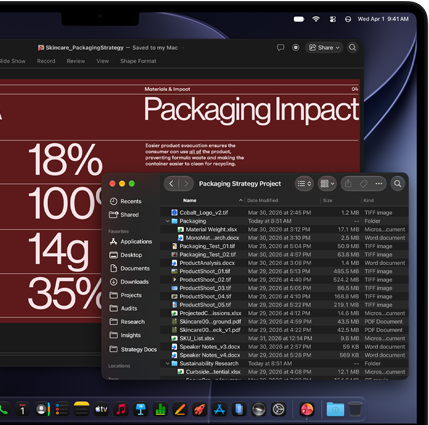Click the record icon in PowerPoint title bar
This screenshot has width=429, height=425.
(x=295, y=48)
